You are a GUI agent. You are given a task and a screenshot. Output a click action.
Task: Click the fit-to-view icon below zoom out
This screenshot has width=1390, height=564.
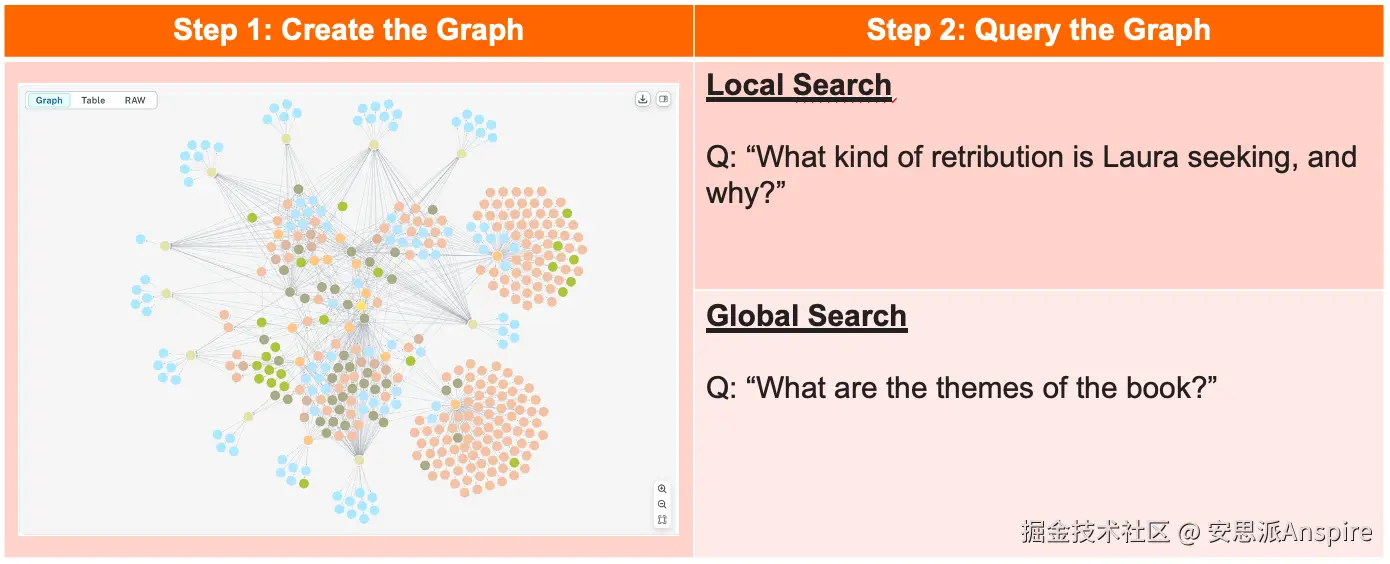pos(662,520)
